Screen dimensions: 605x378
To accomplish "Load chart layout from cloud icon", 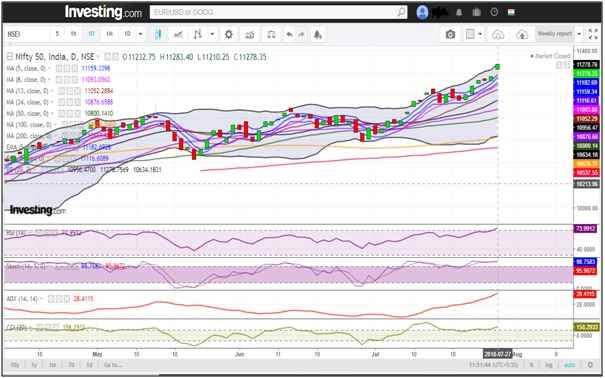I will point(498,35).
